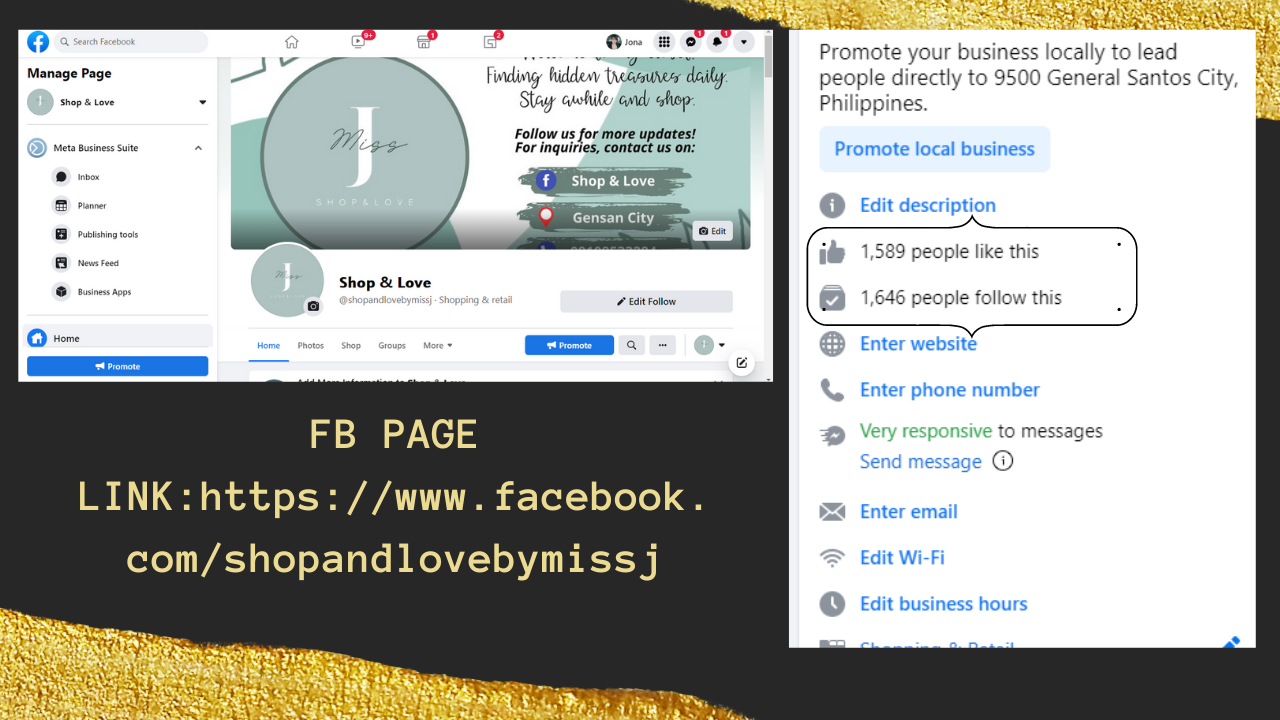Click the '1,646 people follow this' text

tap(961, 298)
